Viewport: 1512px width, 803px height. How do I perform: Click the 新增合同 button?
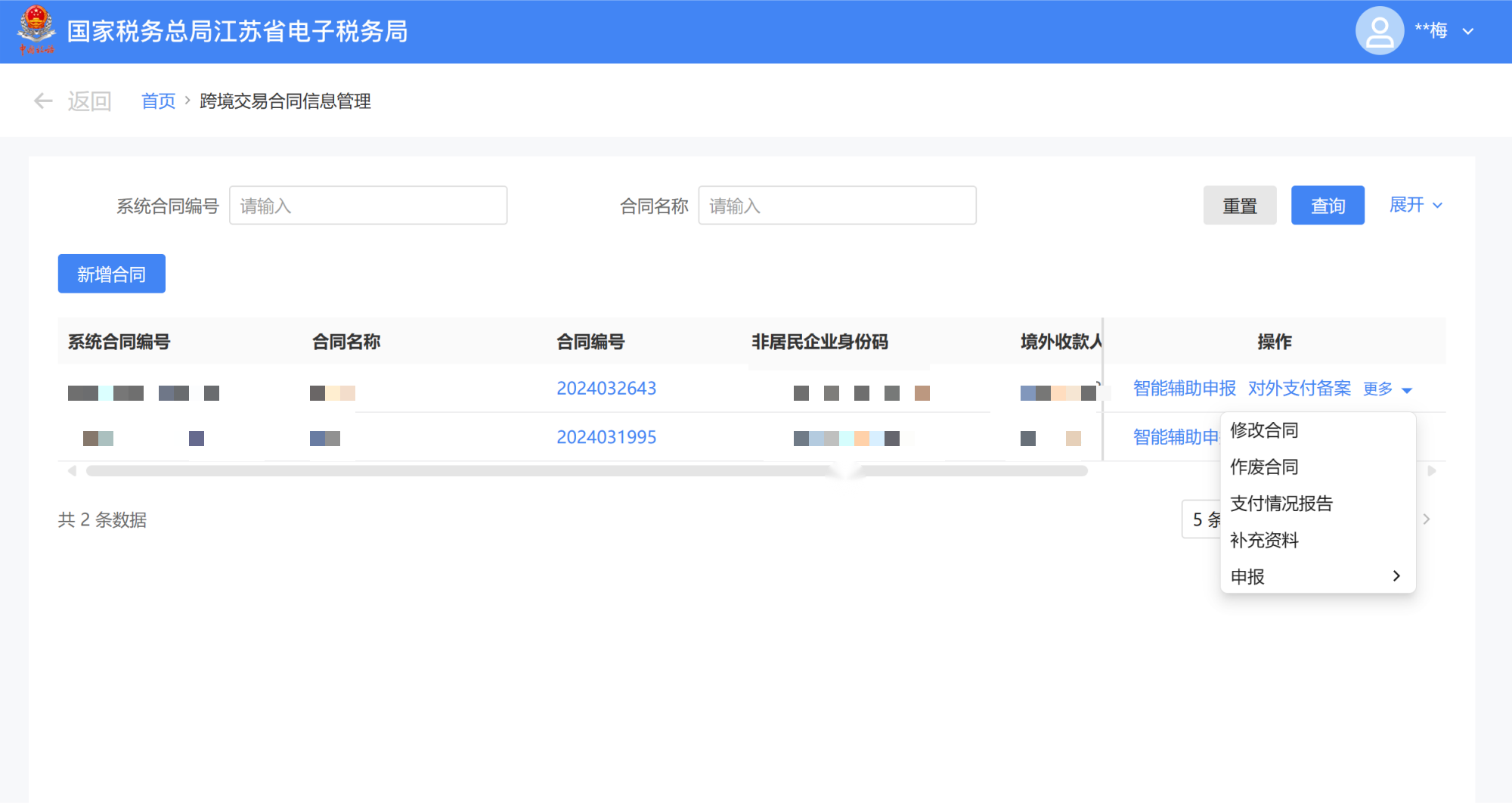(x=112, y=274)
